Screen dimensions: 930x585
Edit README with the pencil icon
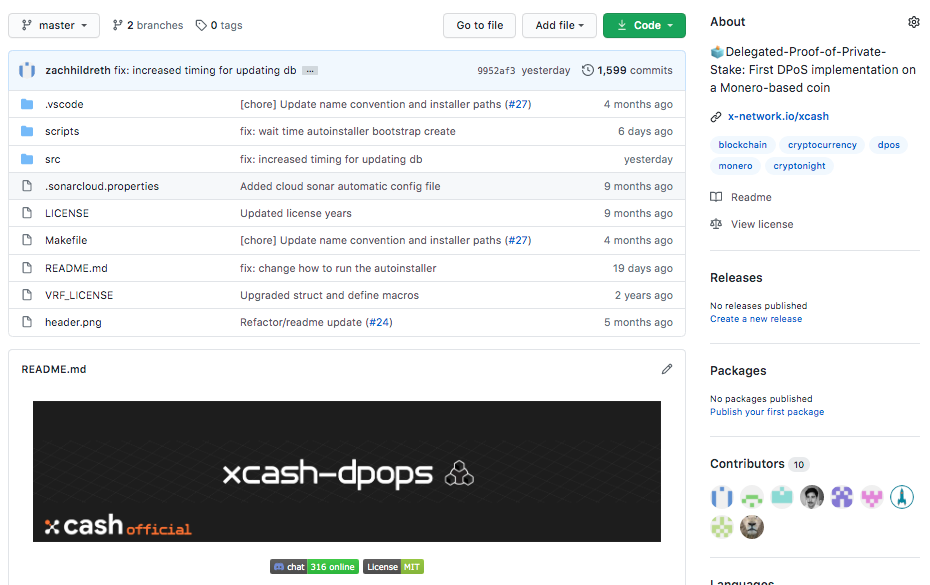point(667,369)
